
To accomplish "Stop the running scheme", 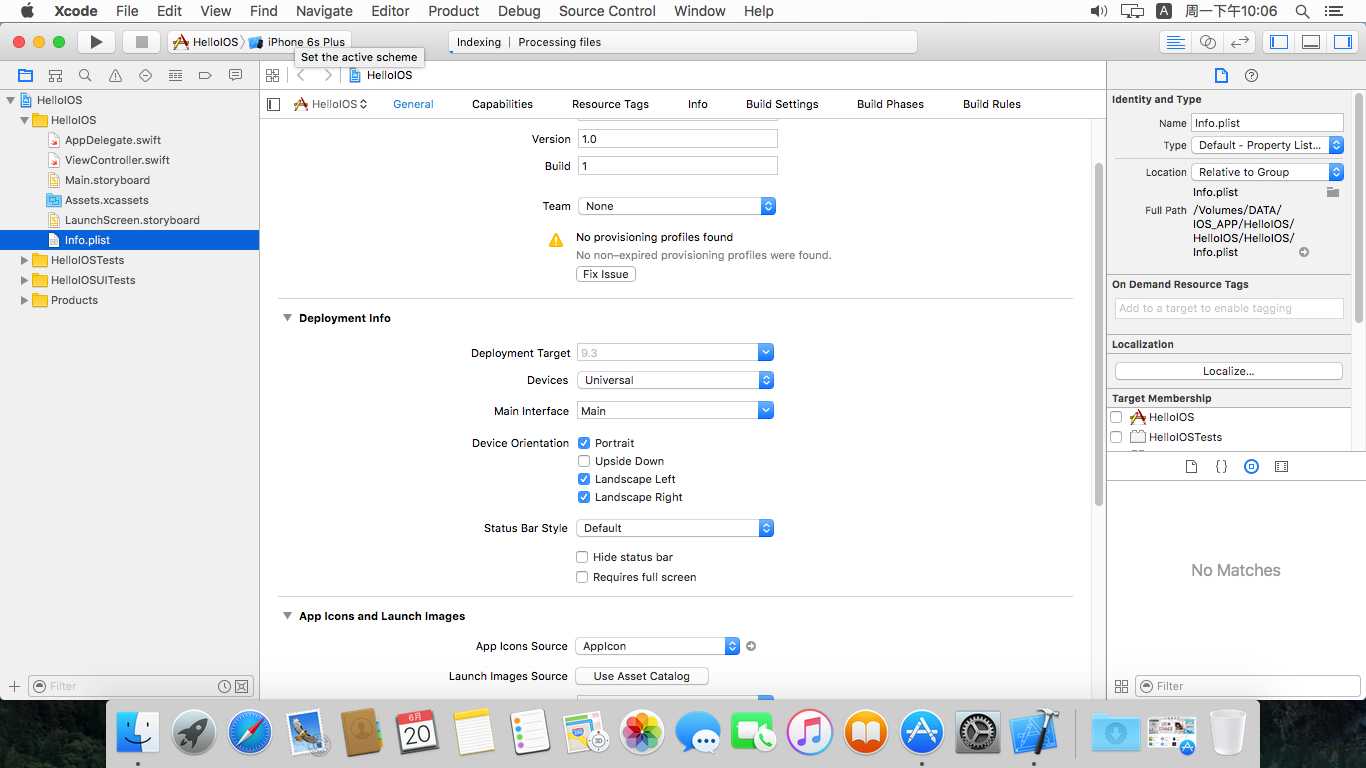I will click(x=141, y=42).
